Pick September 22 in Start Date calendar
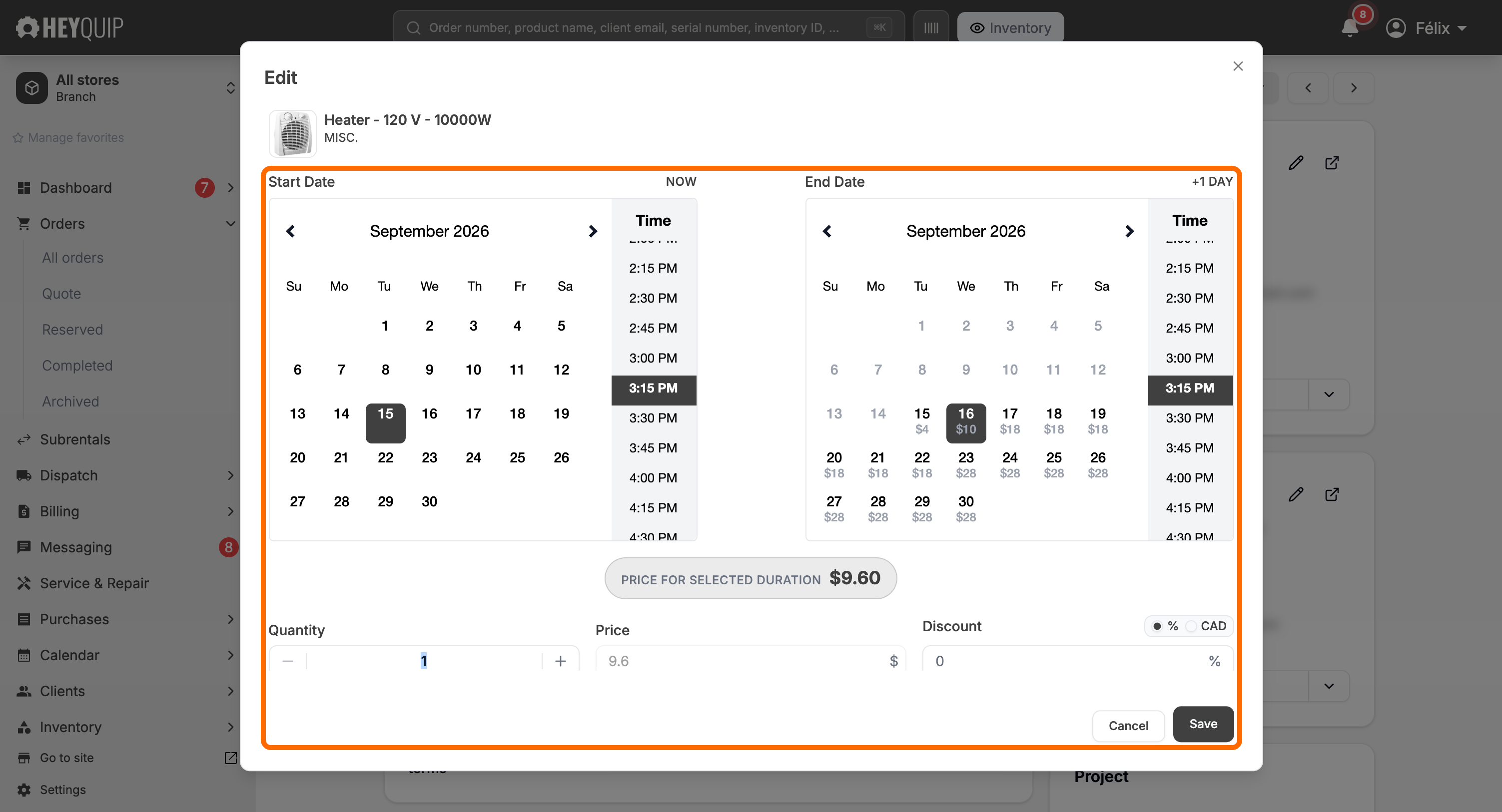Image resolution: width=1502 pixels, height=812 pixels. [385, 457]
